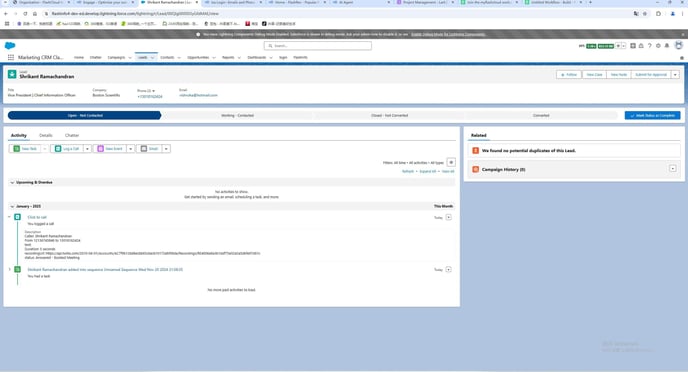Open dropdown arrow next to New Event
688x372 pixels.
click(x=130, y=149)
